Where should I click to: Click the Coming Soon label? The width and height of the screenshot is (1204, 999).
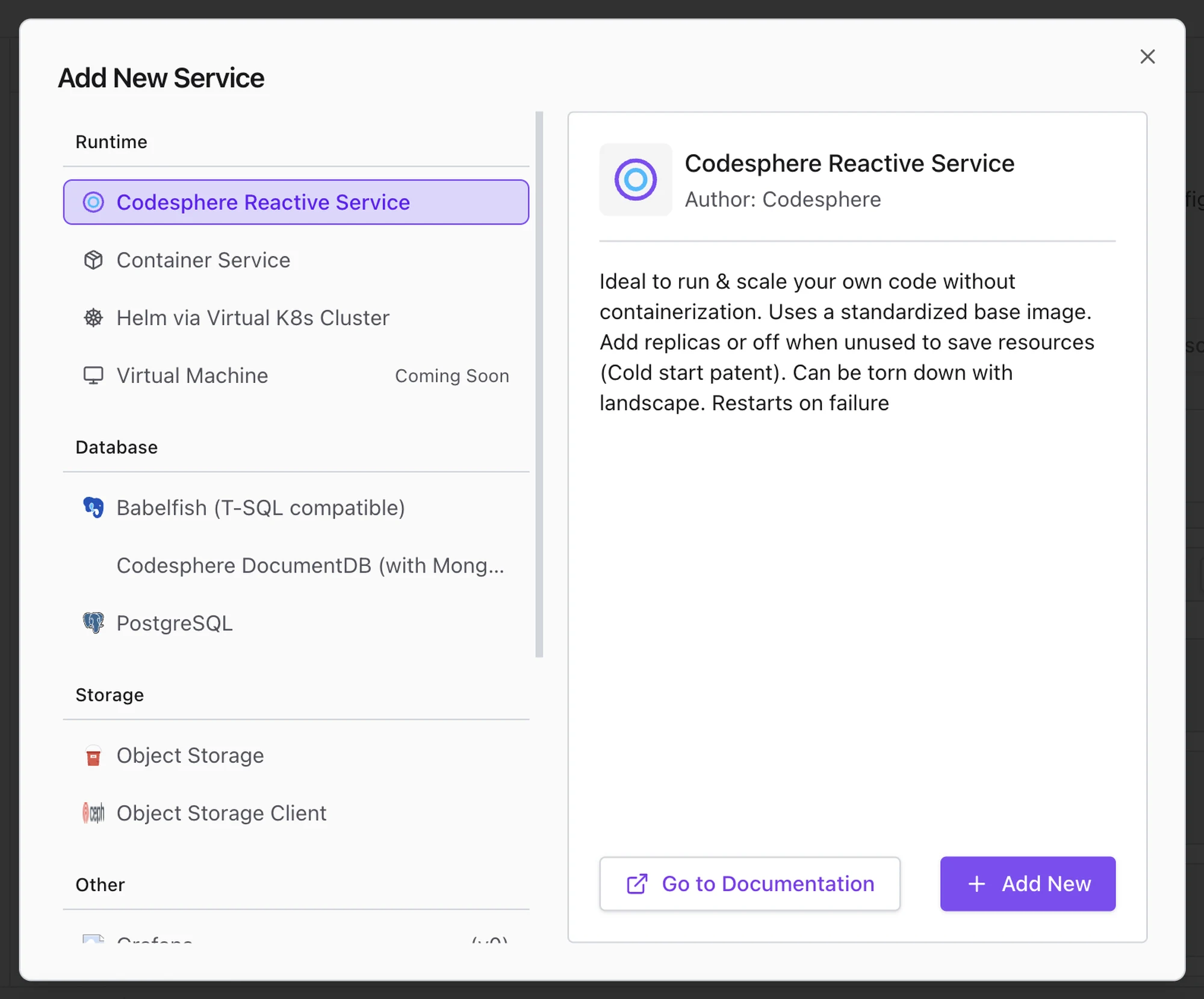coord(452,376)
